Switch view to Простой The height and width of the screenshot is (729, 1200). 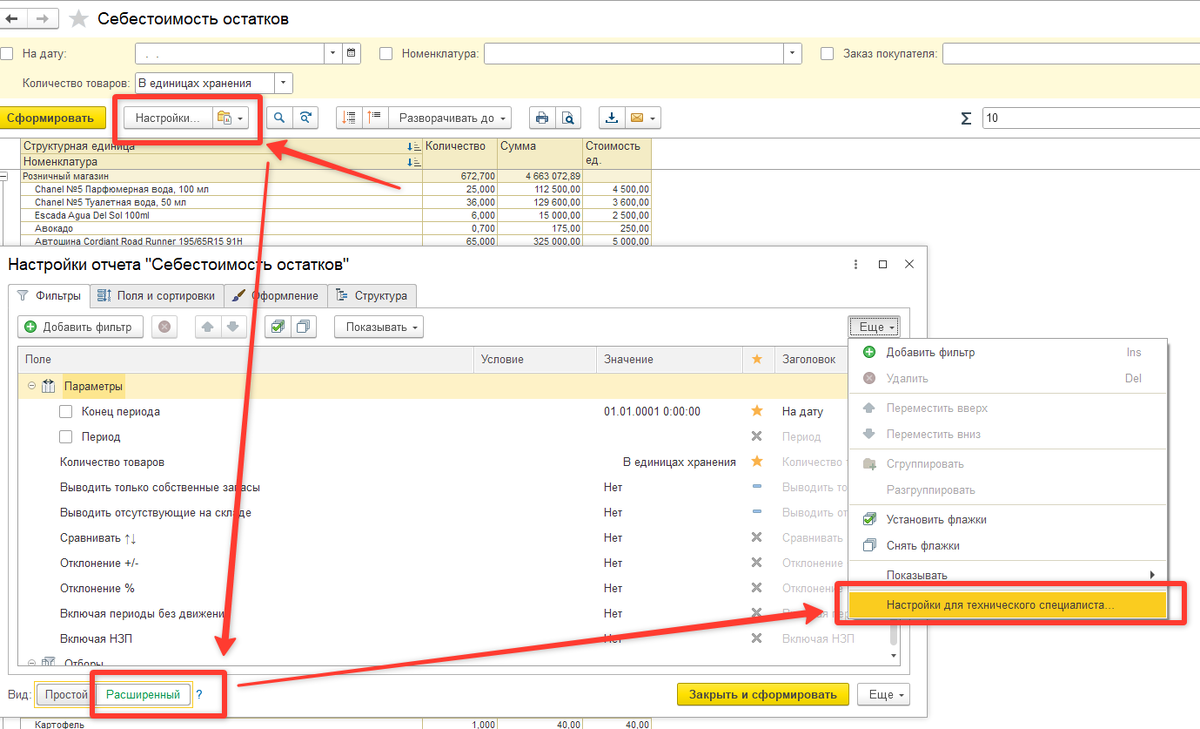(66, 694)
